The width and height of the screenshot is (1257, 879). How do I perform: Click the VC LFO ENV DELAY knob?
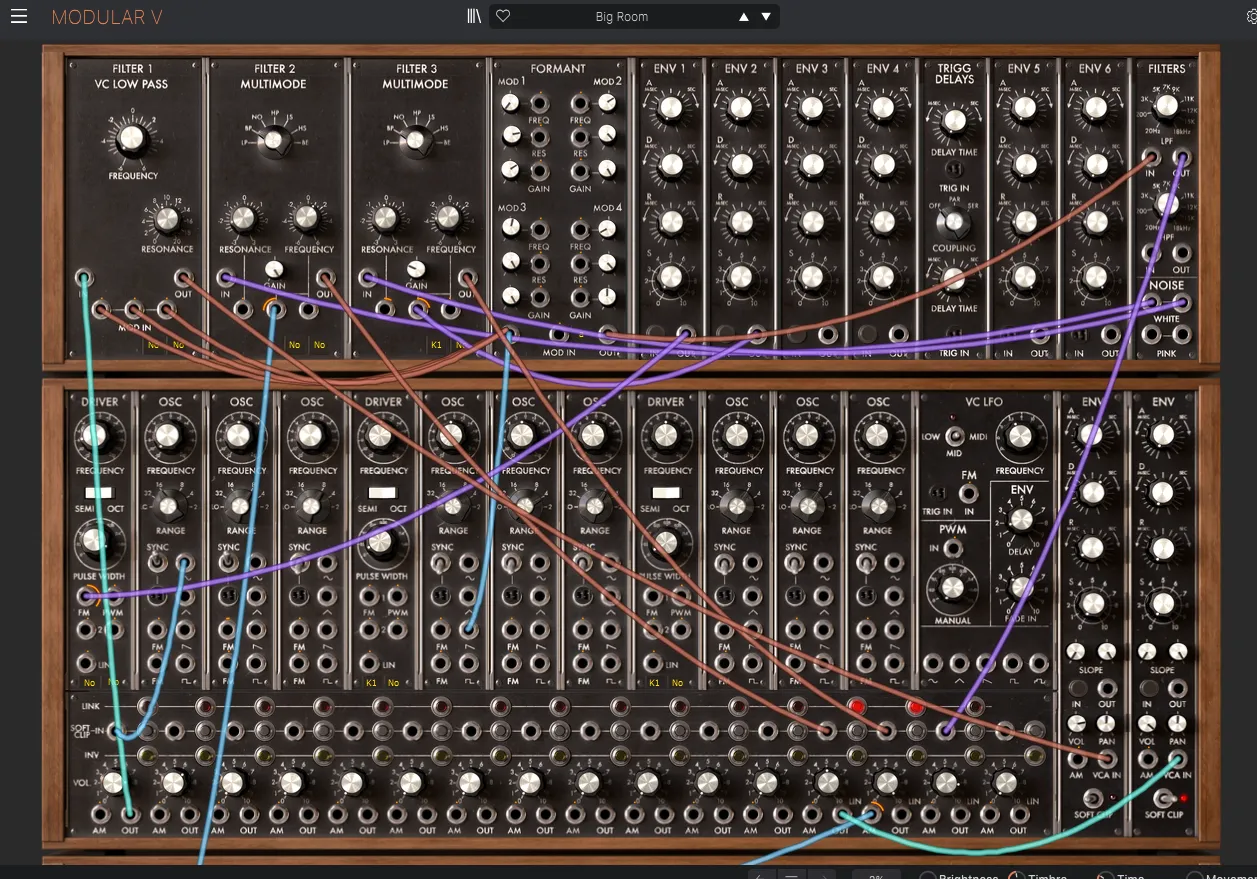click(1021, 519)
